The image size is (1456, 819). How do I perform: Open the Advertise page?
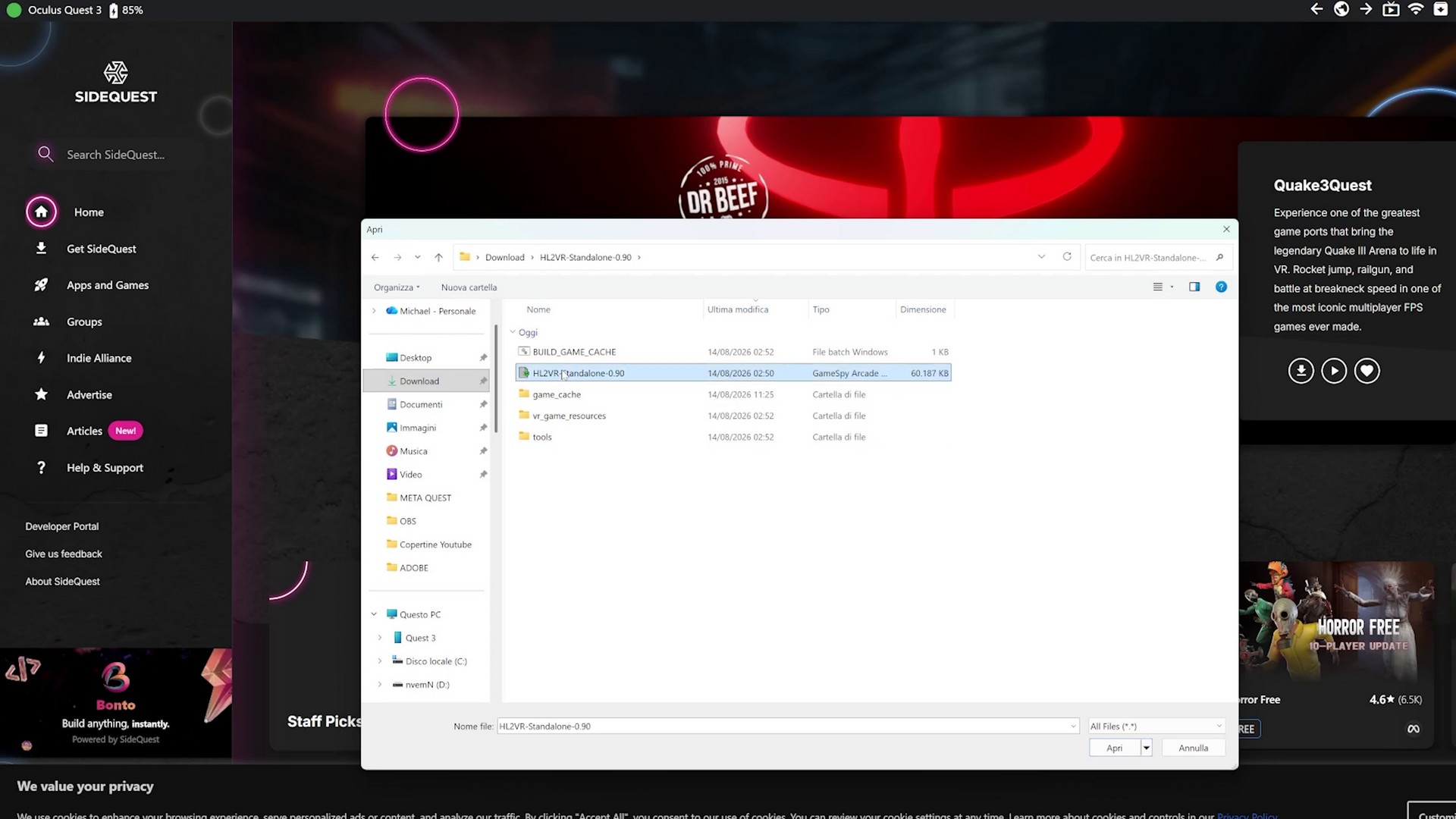click(89, 394)
